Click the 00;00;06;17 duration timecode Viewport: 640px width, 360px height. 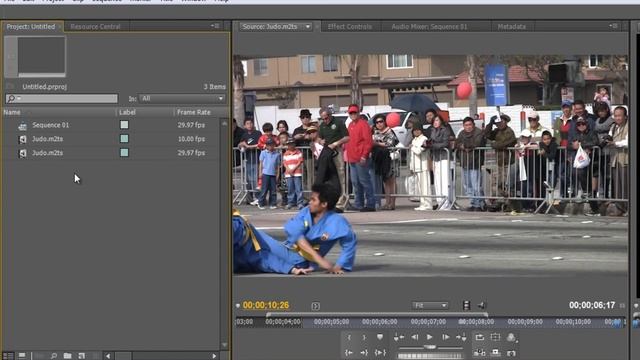pyautogui.click(x=592, y=305)
